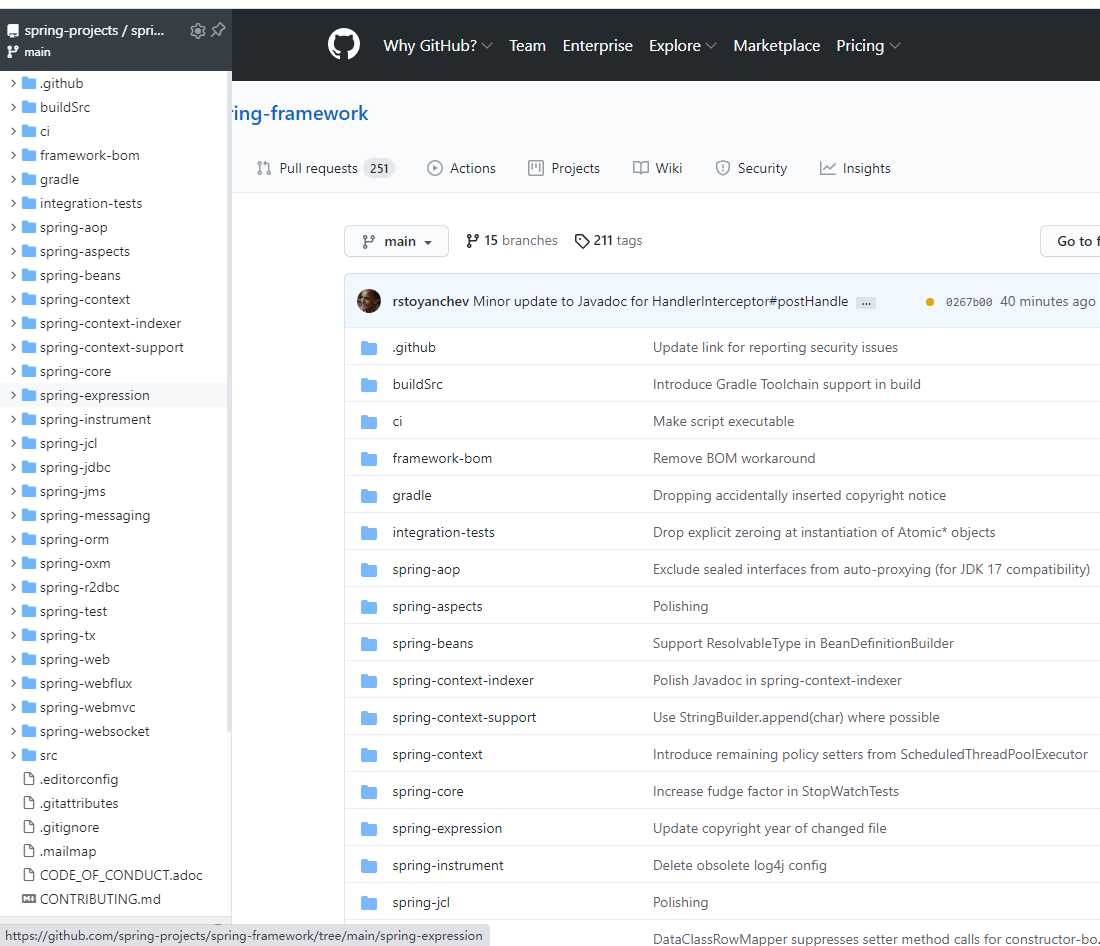This screenshot has height=946, width=1100.
Task: Go to the Enterprise page
Action: [x=598, y=46]
